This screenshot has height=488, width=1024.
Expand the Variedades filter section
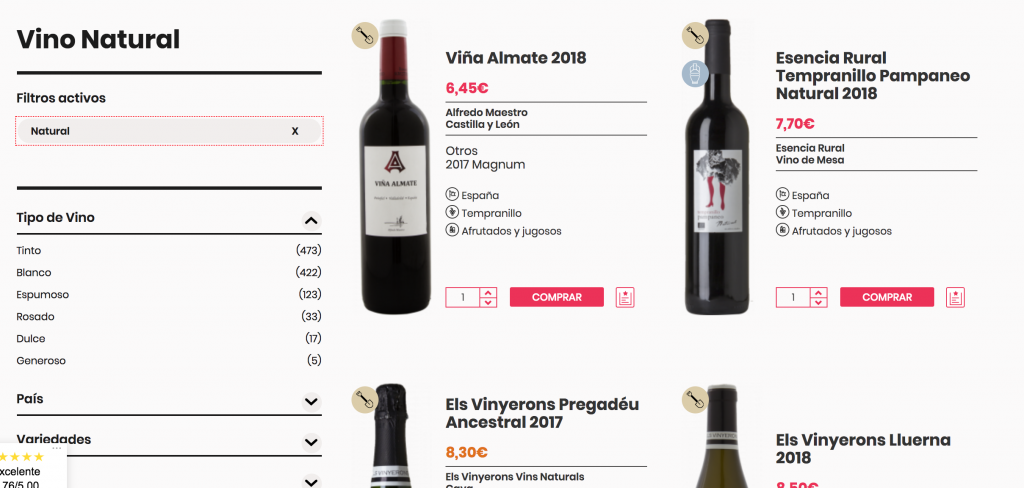coord(312,442)
